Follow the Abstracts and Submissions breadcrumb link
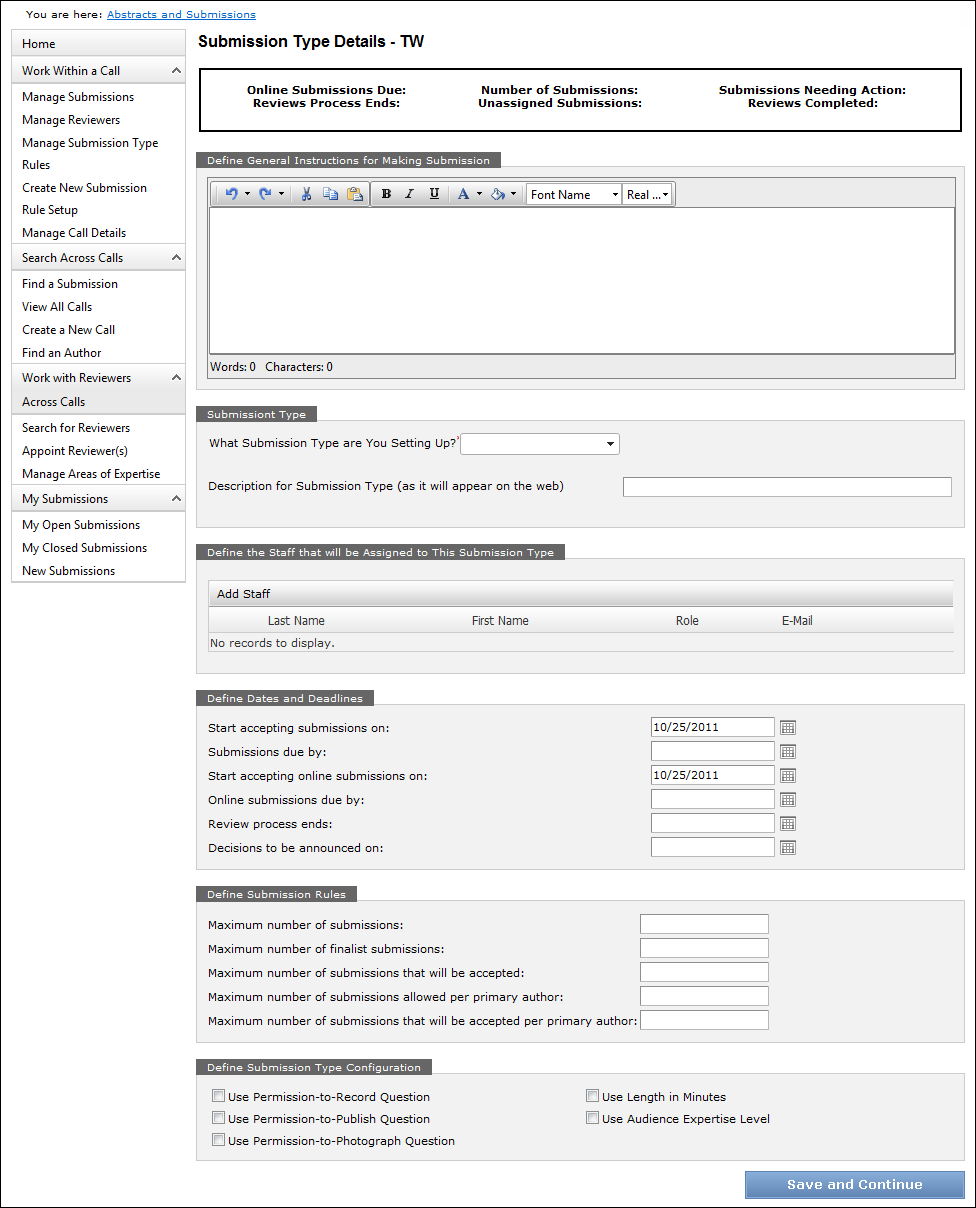This screenshot has width=976, height=1208. tap(181, 14)
